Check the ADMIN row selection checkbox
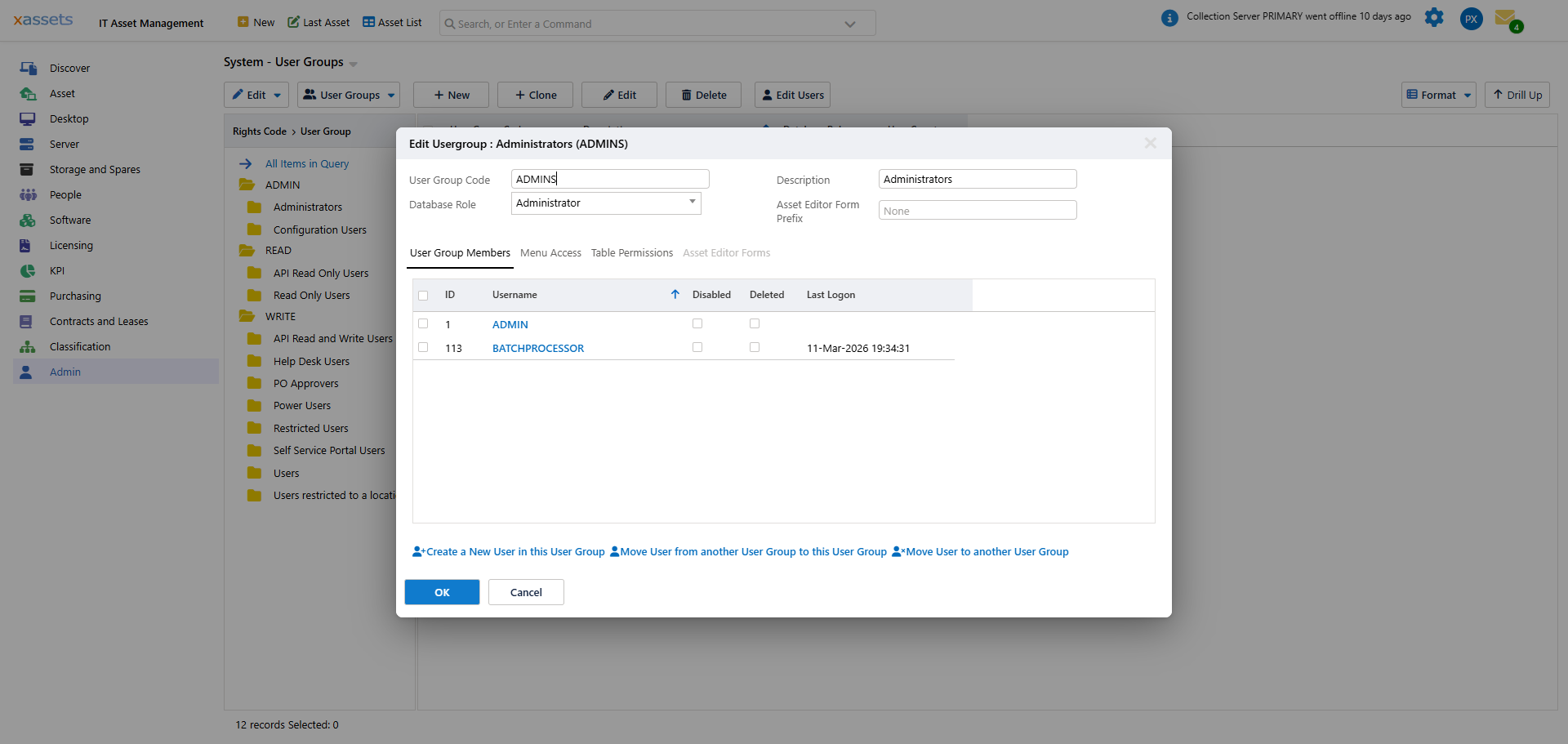Viewport: 1568px width, 744px height. [423, 323]
